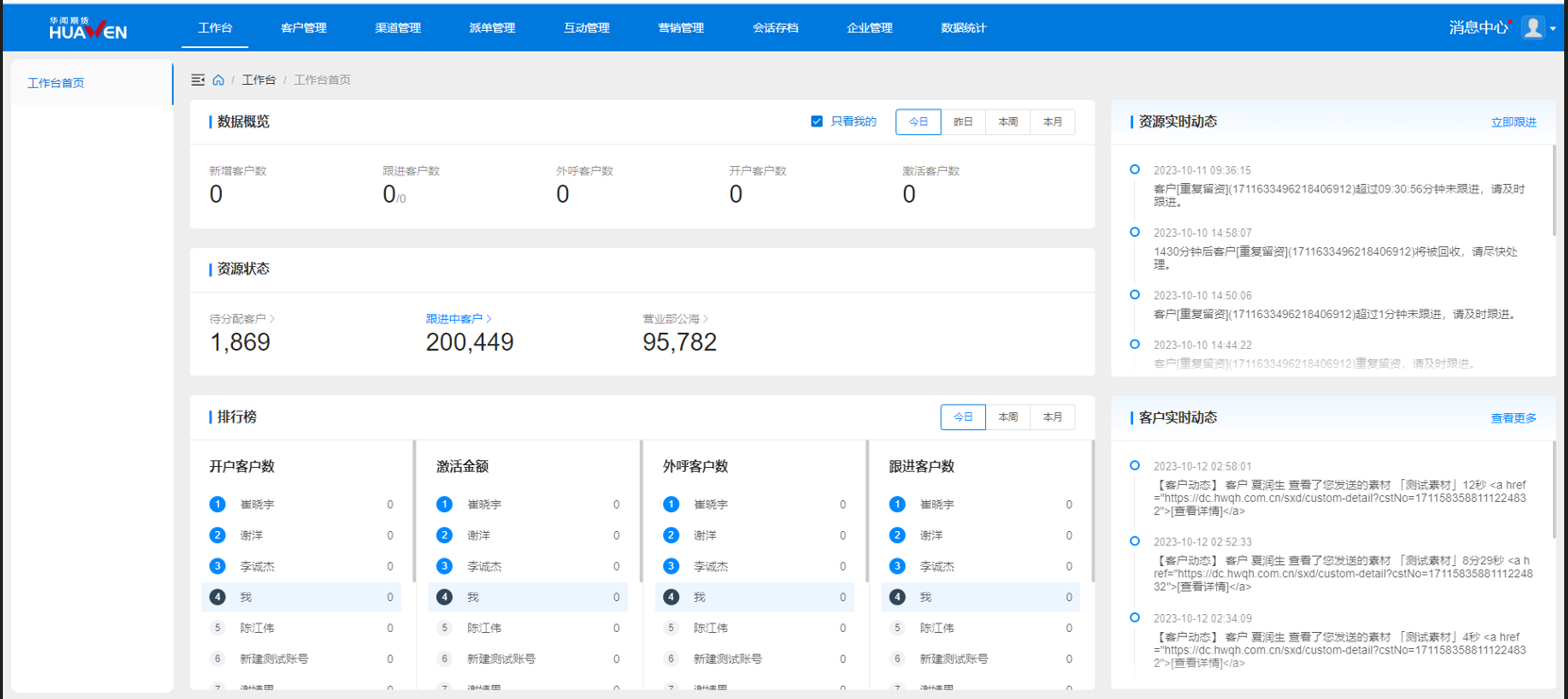Open the 派单管理 menu
The height and width of the screenshot is (699, 1568).
point(492,28)
